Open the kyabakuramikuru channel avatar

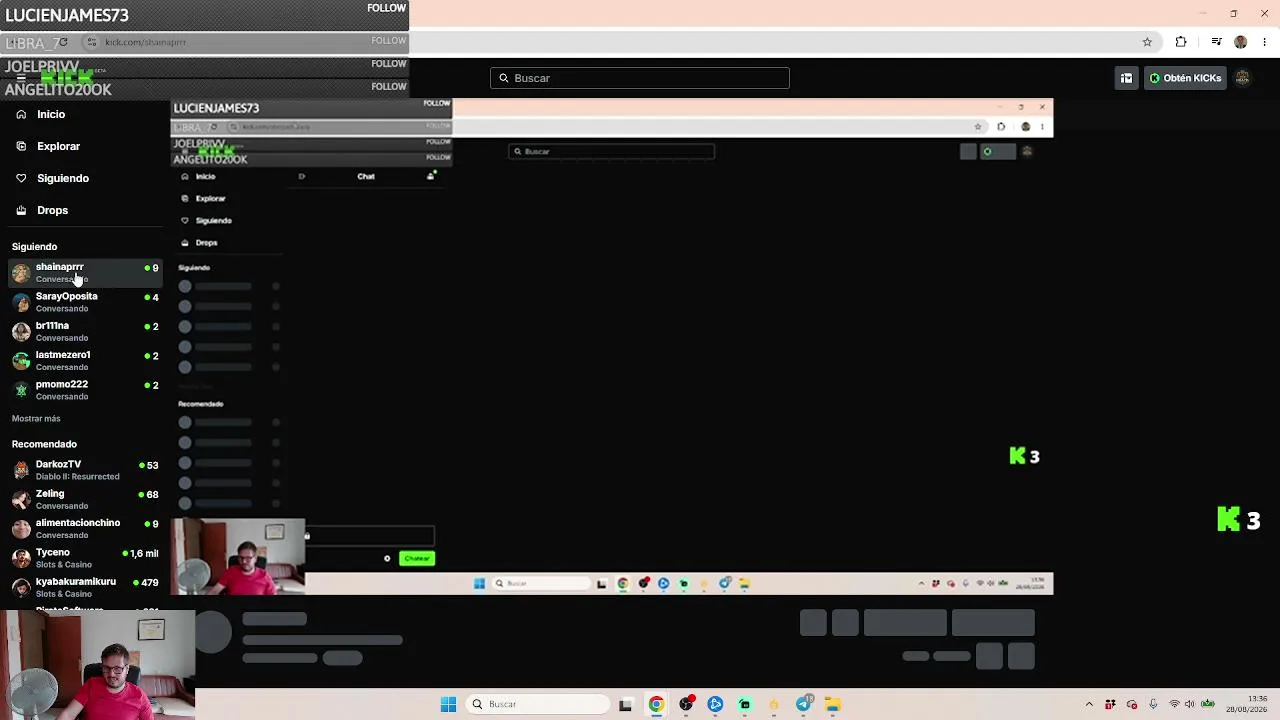21,587
